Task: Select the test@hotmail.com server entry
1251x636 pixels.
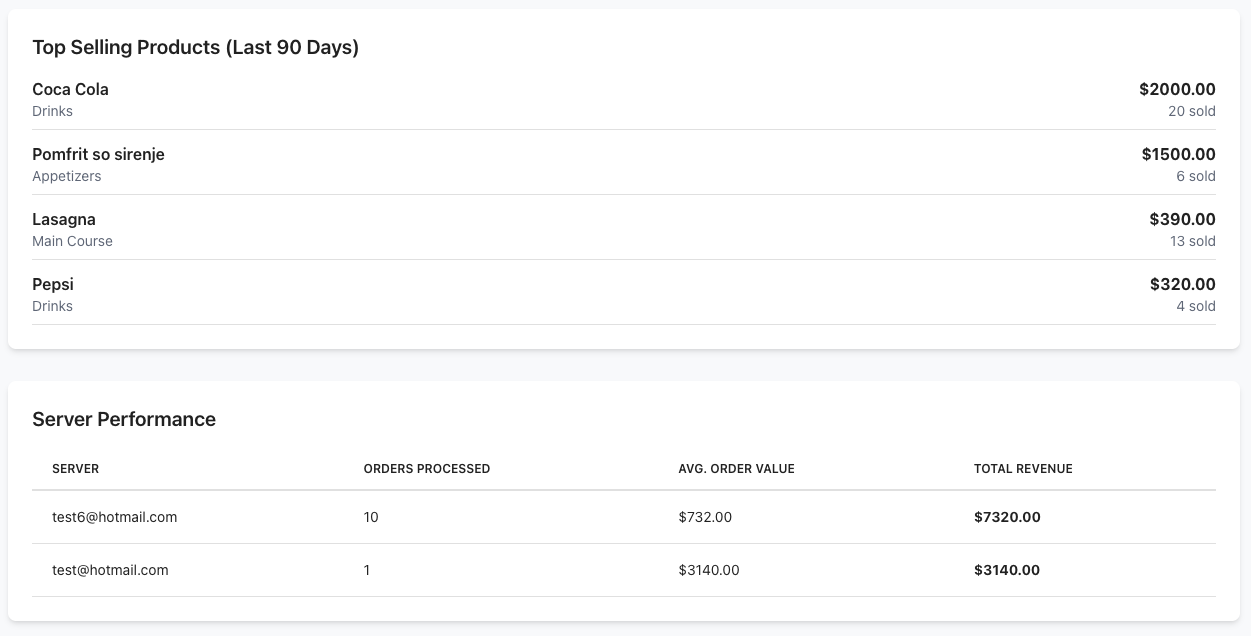Action: [110, 570]
